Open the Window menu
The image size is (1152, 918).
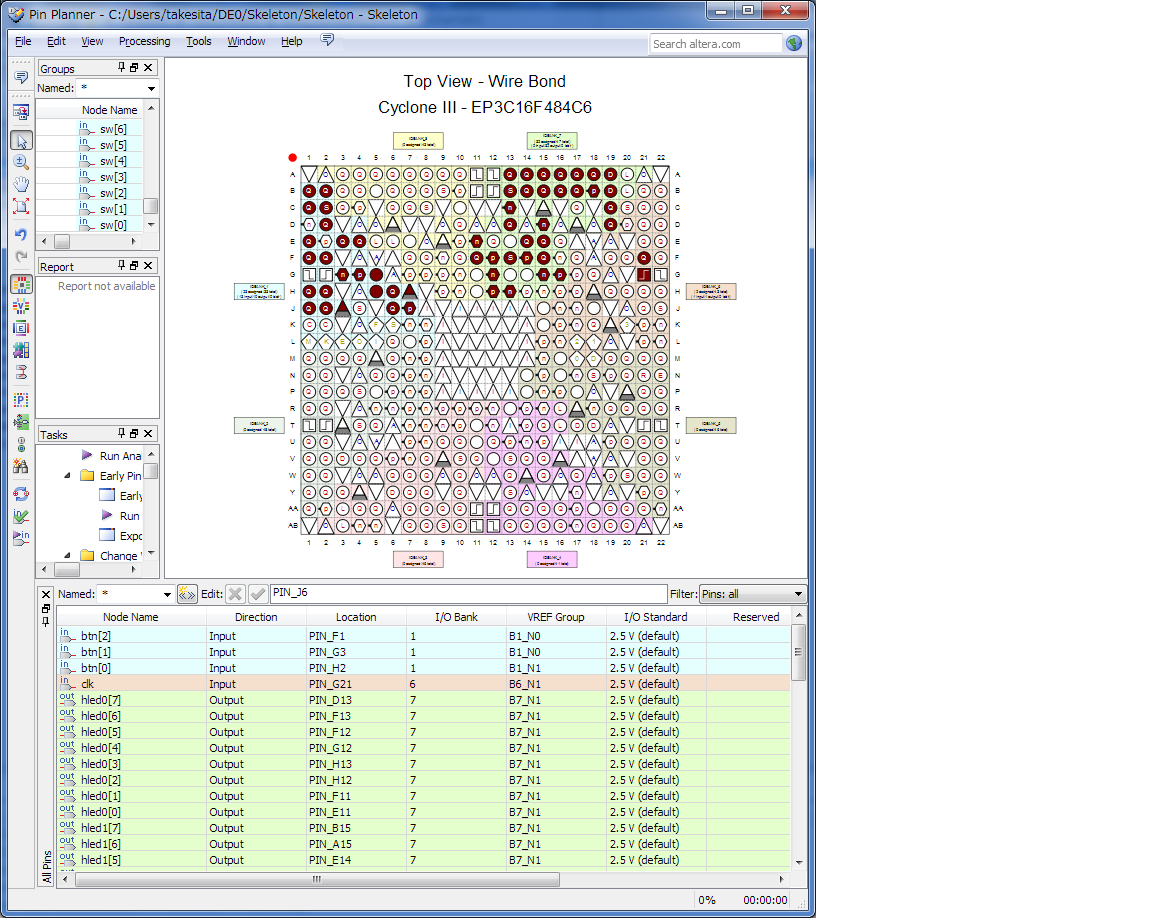pos(246,41)
